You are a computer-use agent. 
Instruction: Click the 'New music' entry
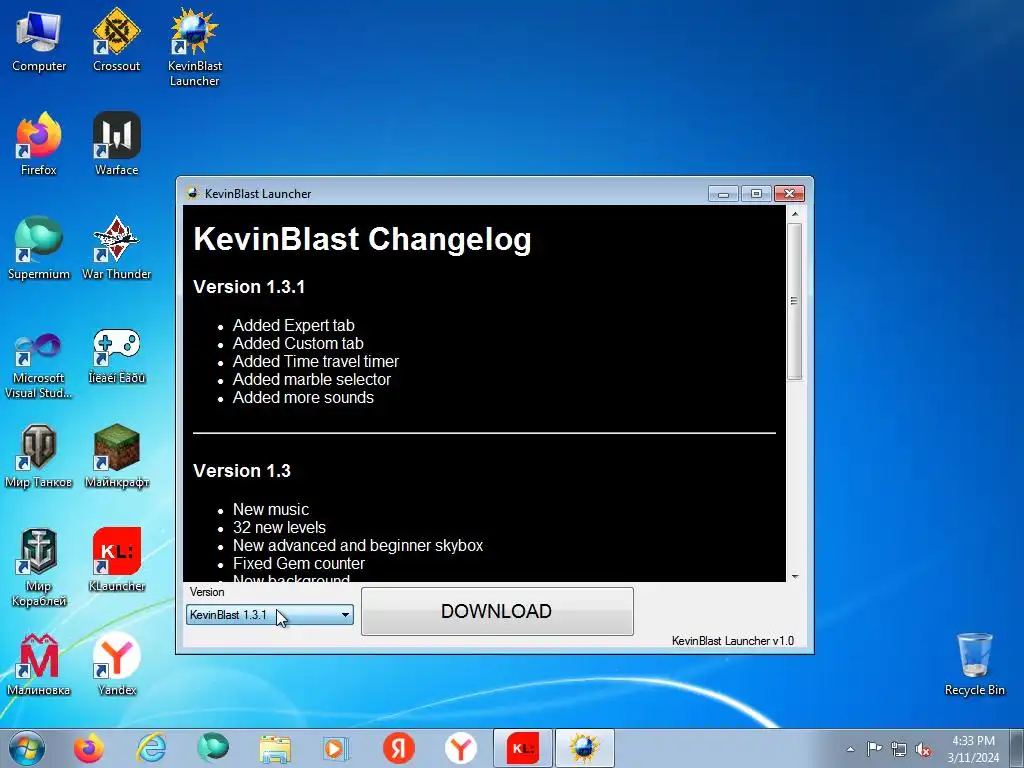[x=271, y=509]
